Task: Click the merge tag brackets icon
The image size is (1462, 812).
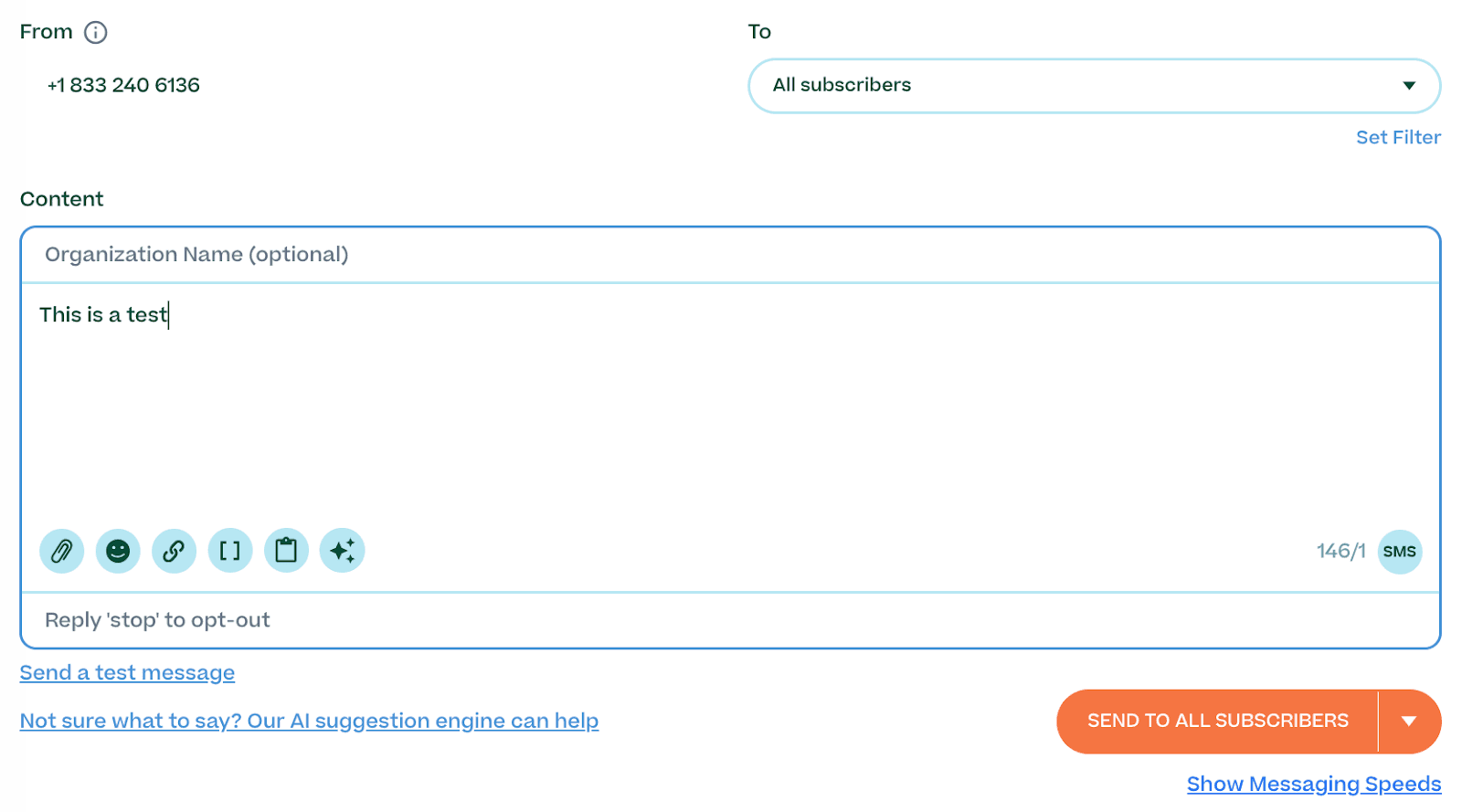Action: click(230, 551)
